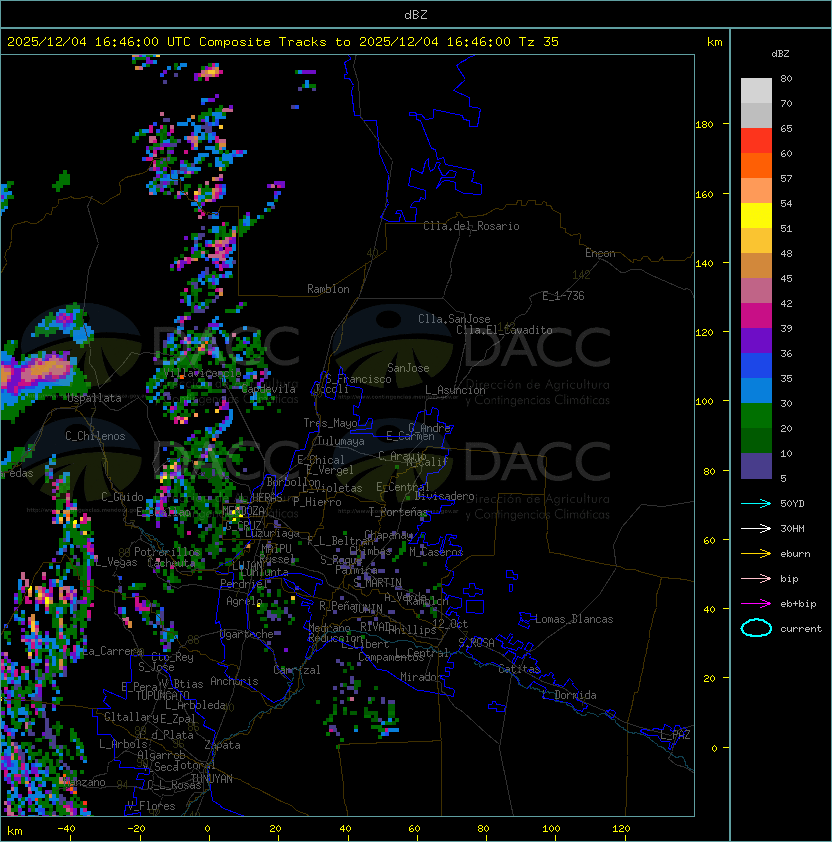Click the 'eb+bip' legend label
Screen dimensions: 832x842
point(798,604)
